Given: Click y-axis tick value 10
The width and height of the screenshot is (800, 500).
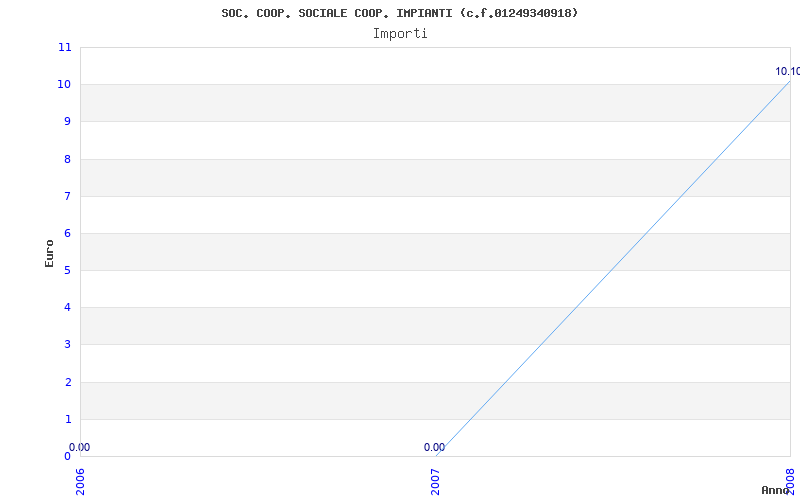Looking at the screenshot, I should tap(64, 85).
